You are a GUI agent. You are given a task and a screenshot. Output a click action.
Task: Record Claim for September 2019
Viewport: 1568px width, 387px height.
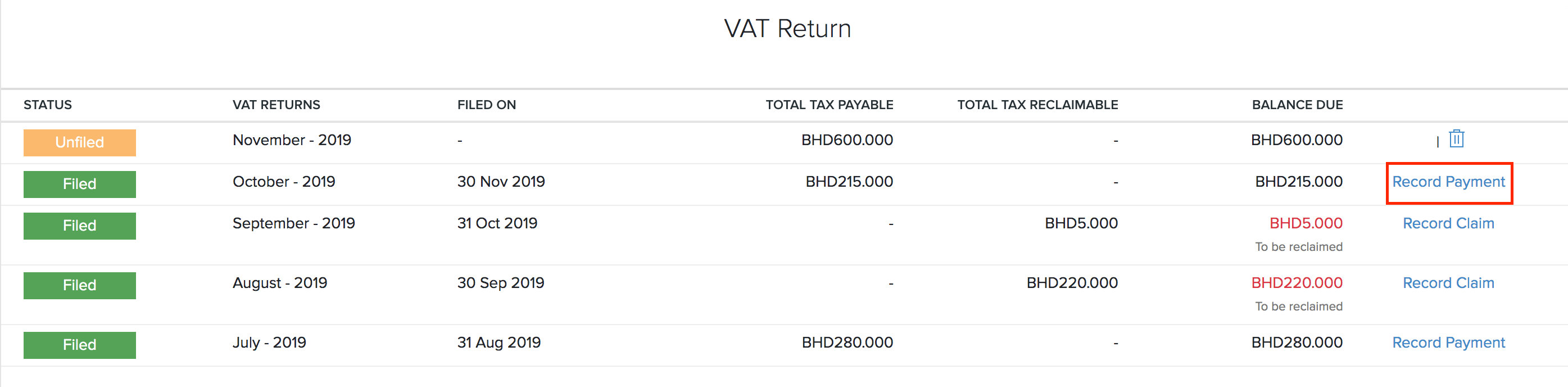(x=1448, y=223)
